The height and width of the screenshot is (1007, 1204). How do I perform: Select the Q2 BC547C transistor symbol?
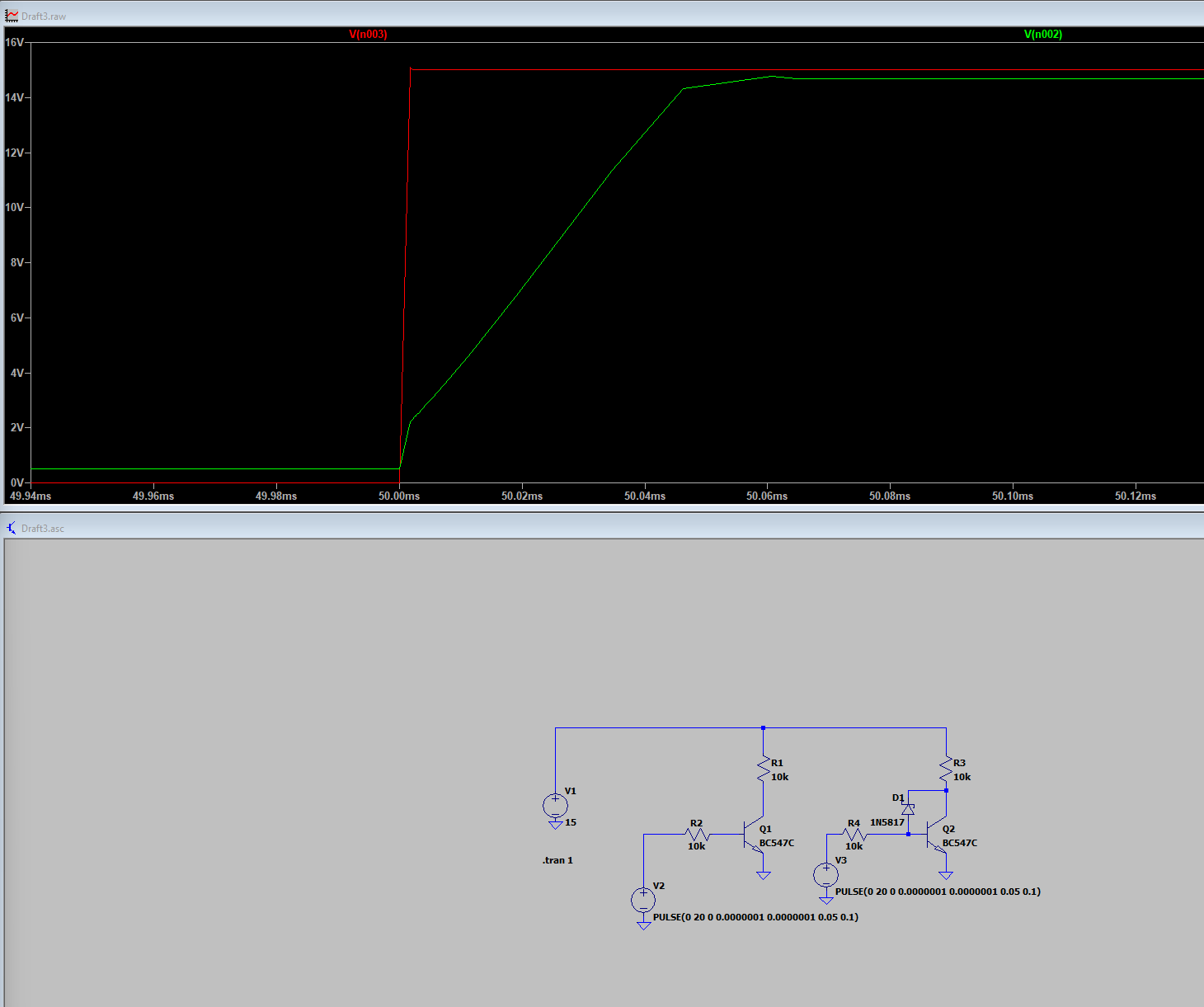coord(937,835)
